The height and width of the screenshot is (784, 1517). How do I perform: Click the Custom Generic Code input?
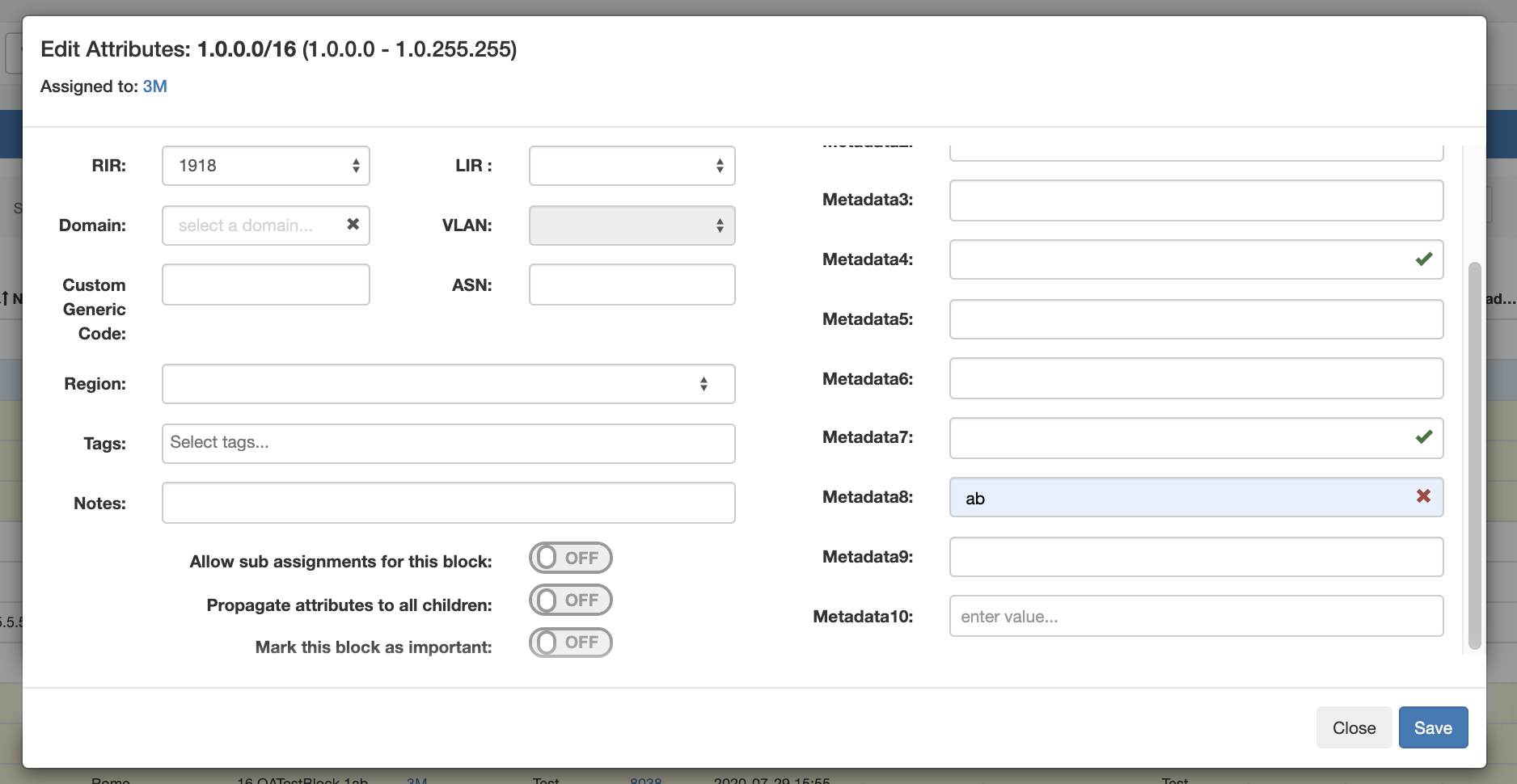265,285
